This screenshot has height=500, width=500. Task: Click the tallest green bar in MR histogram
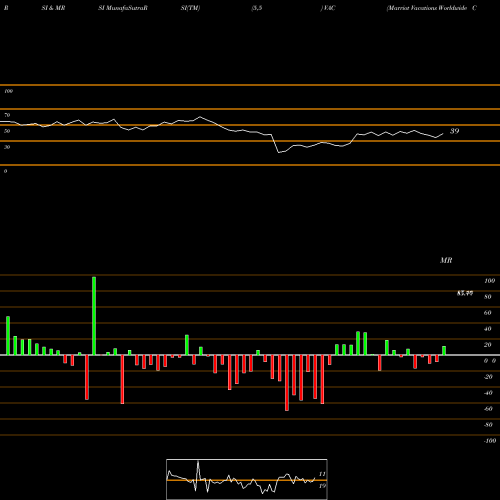(x=94, y=316)
